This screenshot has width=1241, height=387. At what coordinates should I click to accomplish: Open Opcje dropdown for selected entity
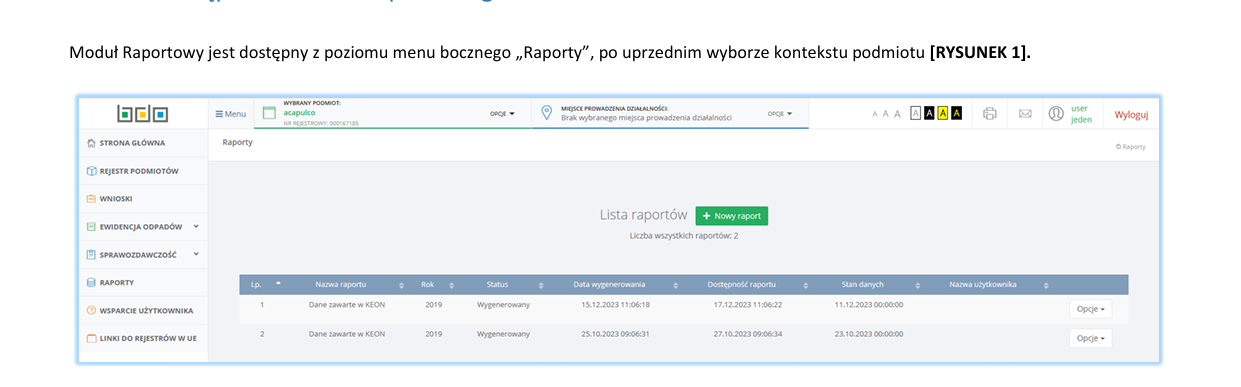click(502, 114)
